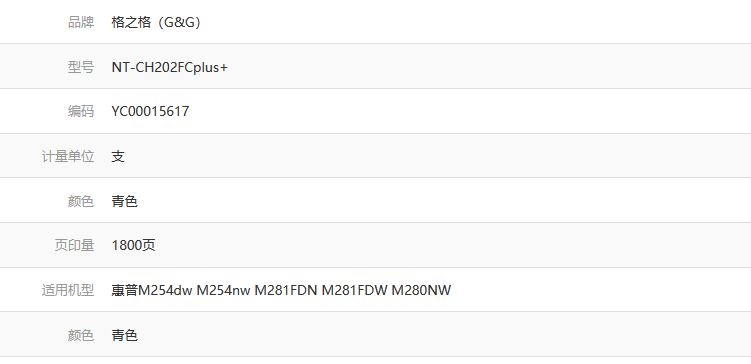Click the M281FDW model text
The height and width of the screenshot is (364, 751).
(x=354, y=290)
